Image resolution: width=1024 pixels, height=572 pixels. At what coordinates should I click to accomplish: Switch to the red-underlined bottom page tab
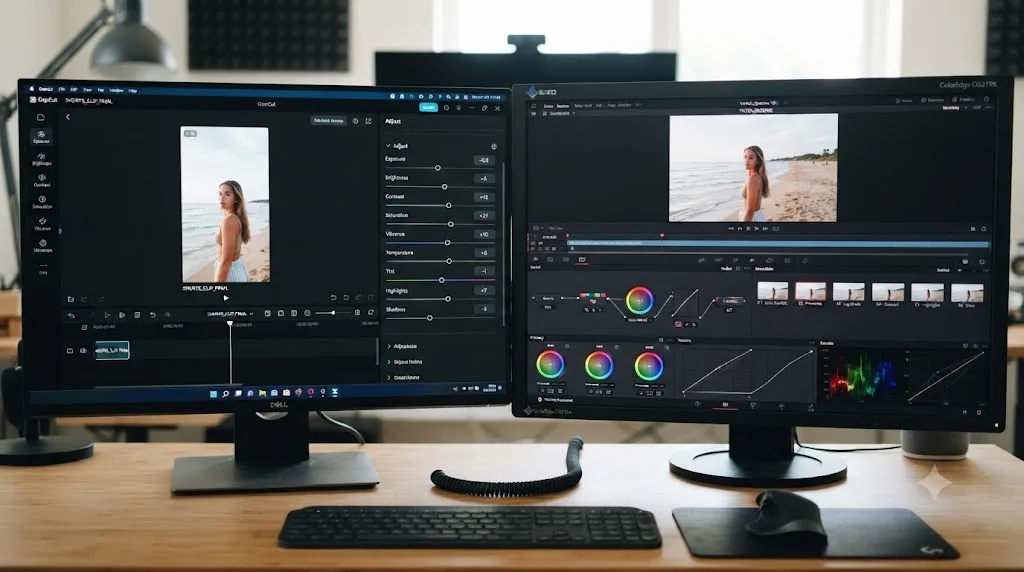(x=725, y=405)
